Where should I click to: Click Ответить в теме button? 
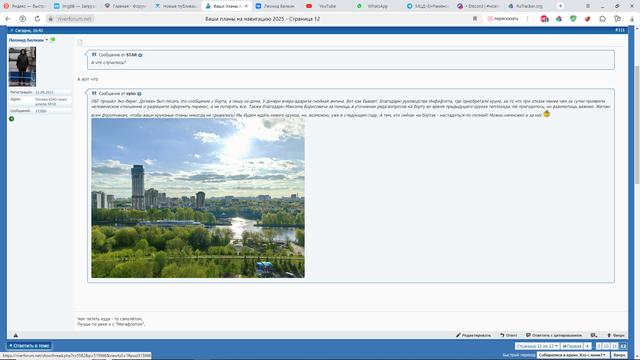29,346
